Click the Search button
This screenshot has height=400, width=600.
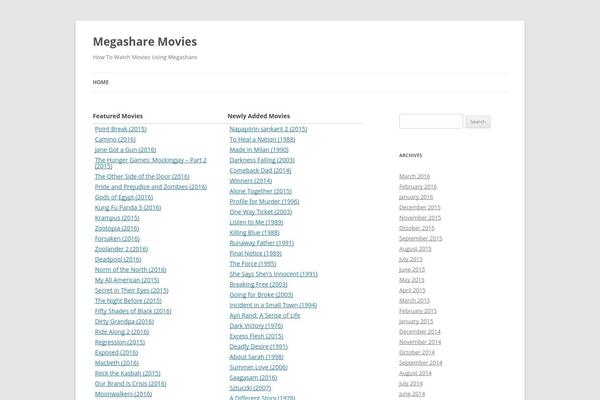pos(478,122)
